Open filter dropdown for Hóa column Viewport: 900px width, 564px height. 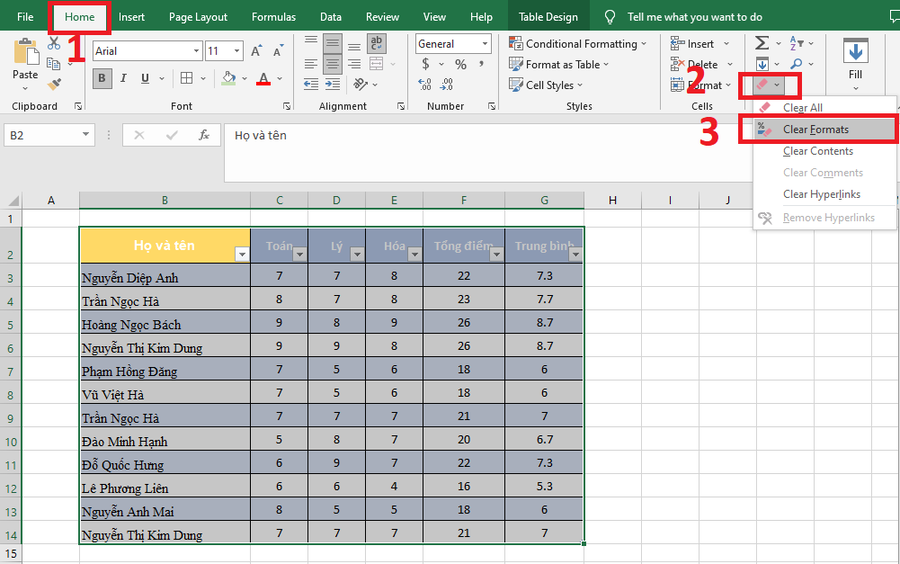414,255
